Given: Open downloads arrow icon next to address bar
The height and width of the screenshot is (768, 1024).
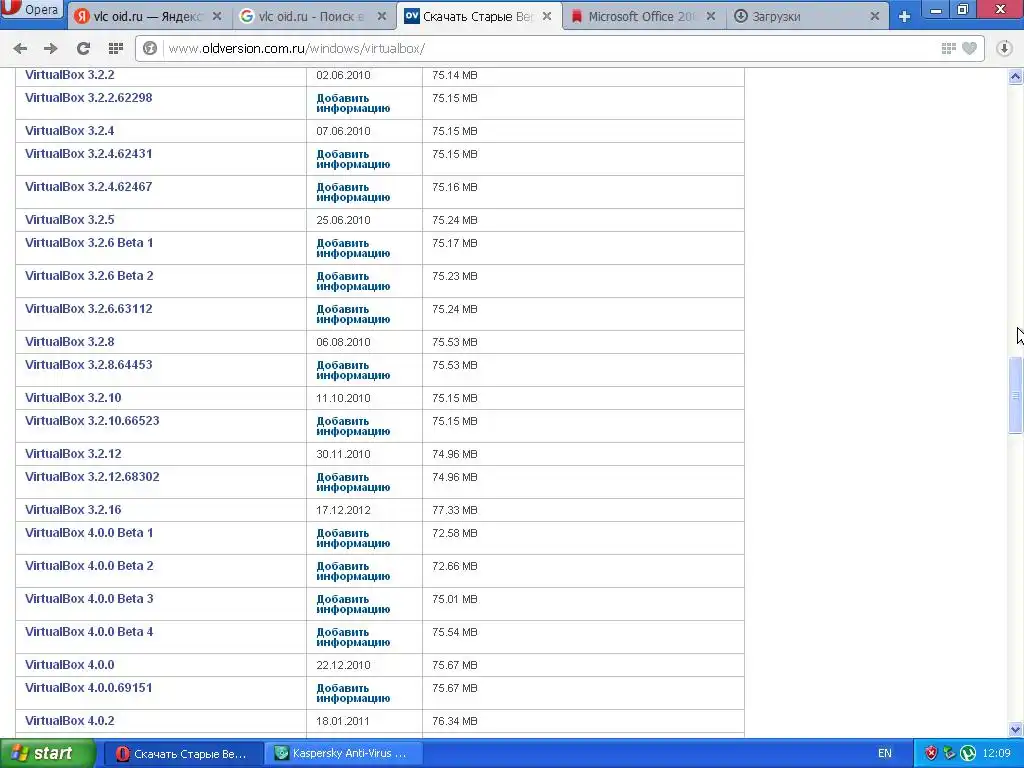Looking at the screenshot, I should pos(1004,48).
